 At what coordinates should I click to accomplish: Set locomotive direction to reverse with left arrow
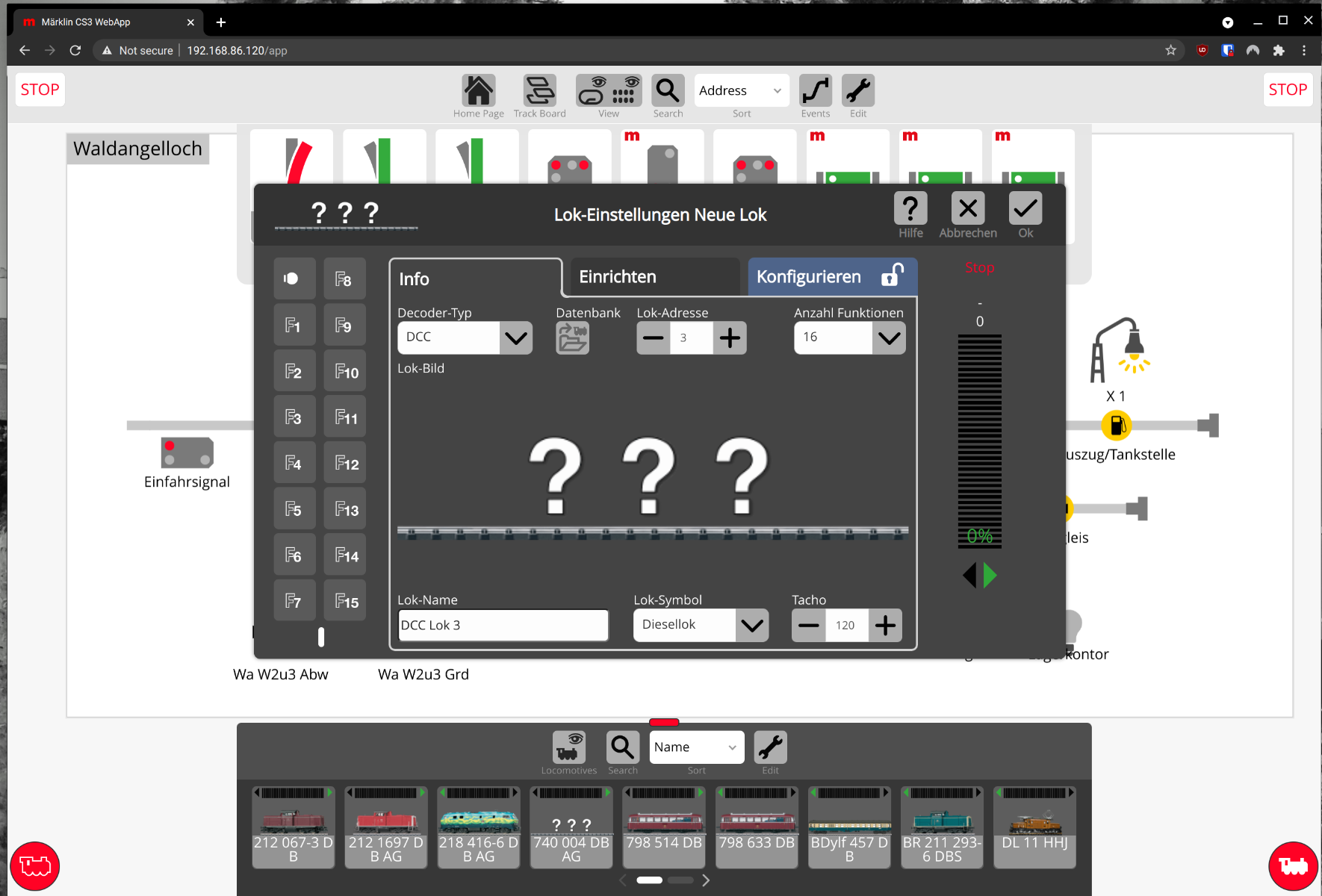pyautogui.click(x=969, y=576)
